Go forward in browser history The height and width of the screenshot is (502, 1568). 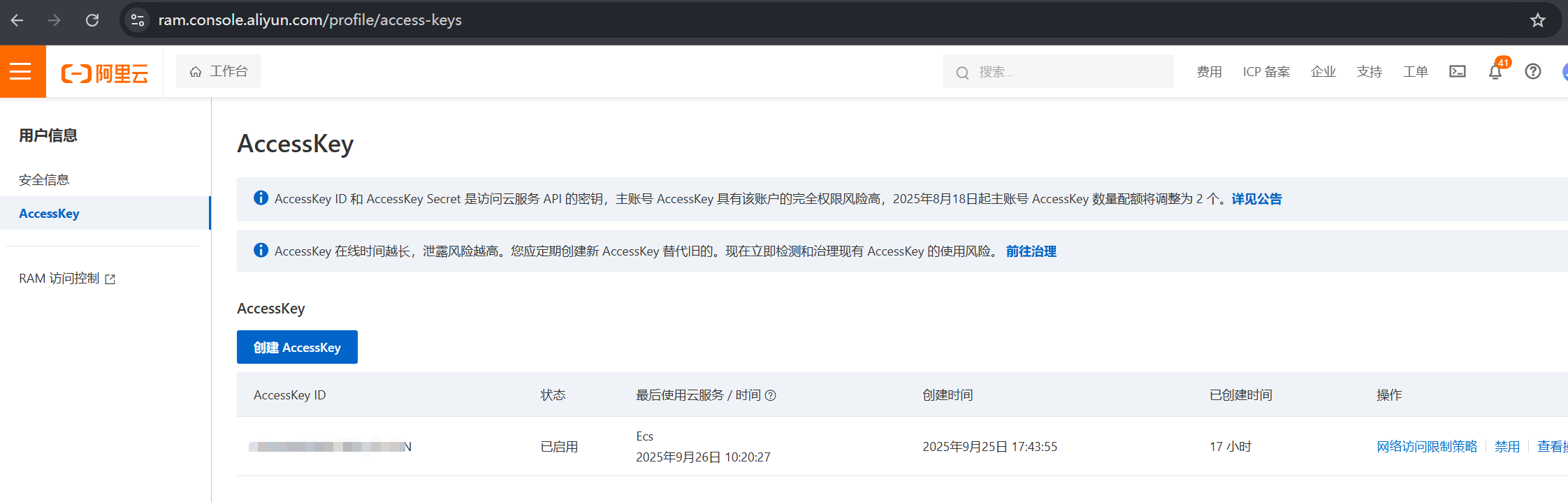coord(55,20)
